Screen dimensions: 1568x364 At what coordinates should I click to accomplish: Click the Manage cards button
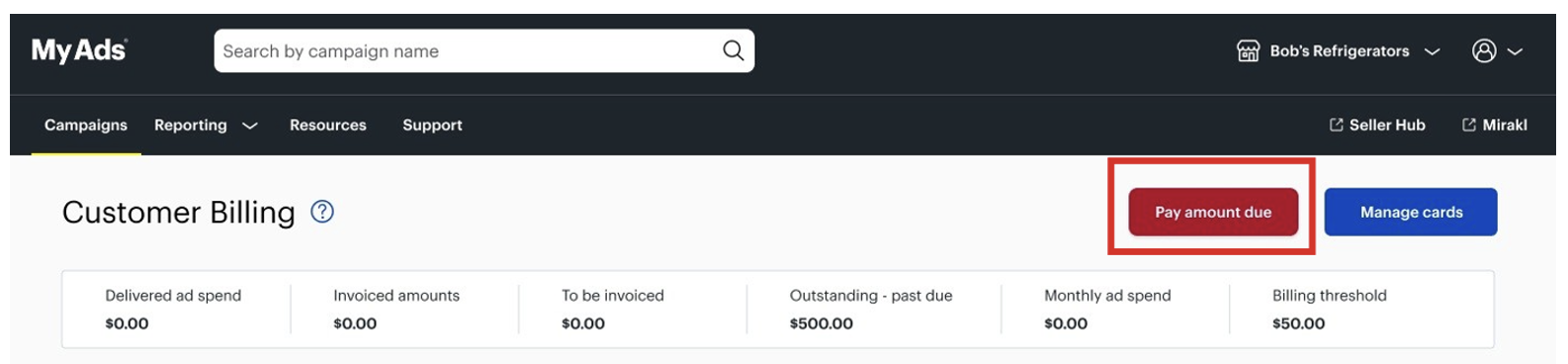tap(1411, 212)
